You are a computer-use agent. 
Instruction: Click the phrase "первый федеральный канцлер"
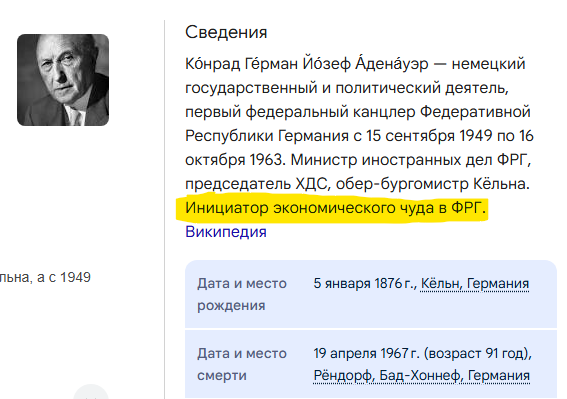(x=300, y=112)
